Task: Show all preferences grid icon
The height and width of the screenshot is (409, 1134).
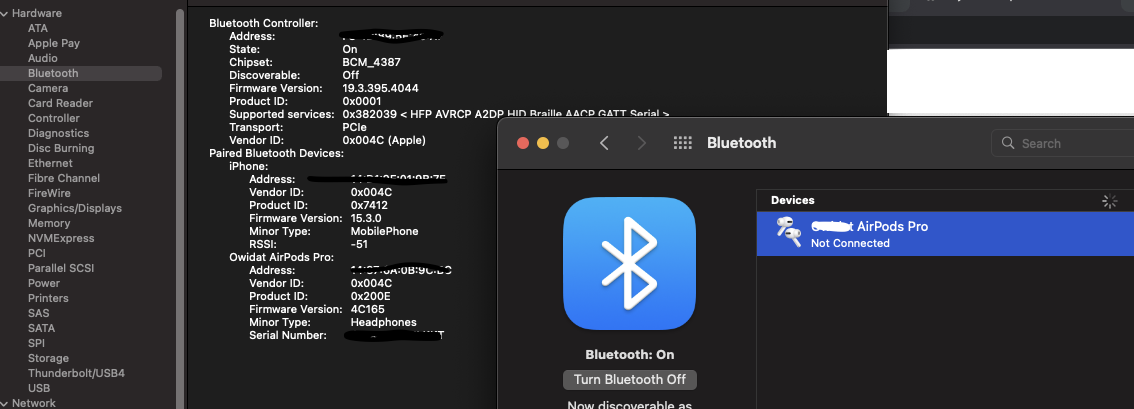Action: pyautogui.click(x=683, y=143)
